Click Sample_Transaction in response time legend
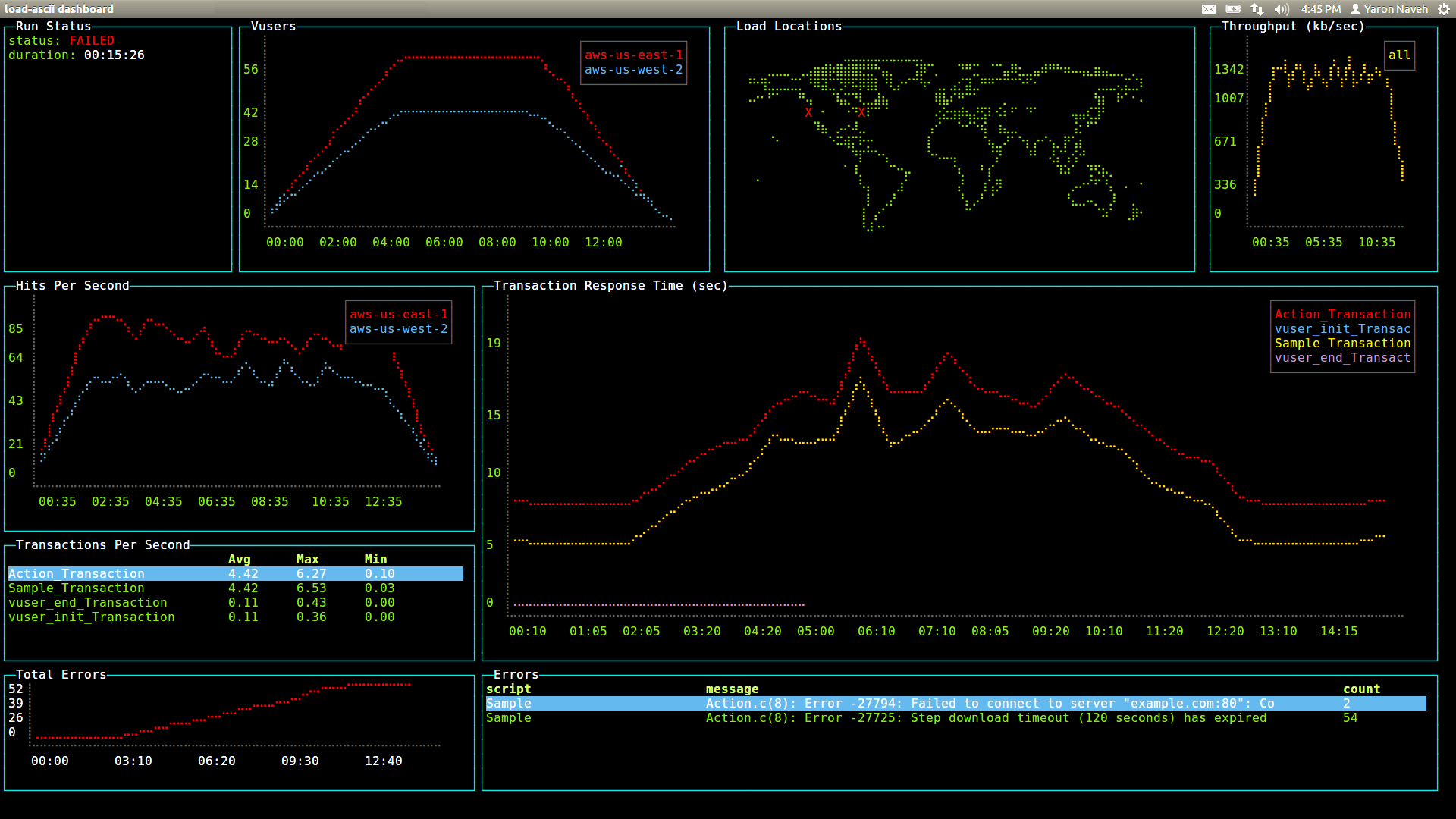 tap(1342, 344)
